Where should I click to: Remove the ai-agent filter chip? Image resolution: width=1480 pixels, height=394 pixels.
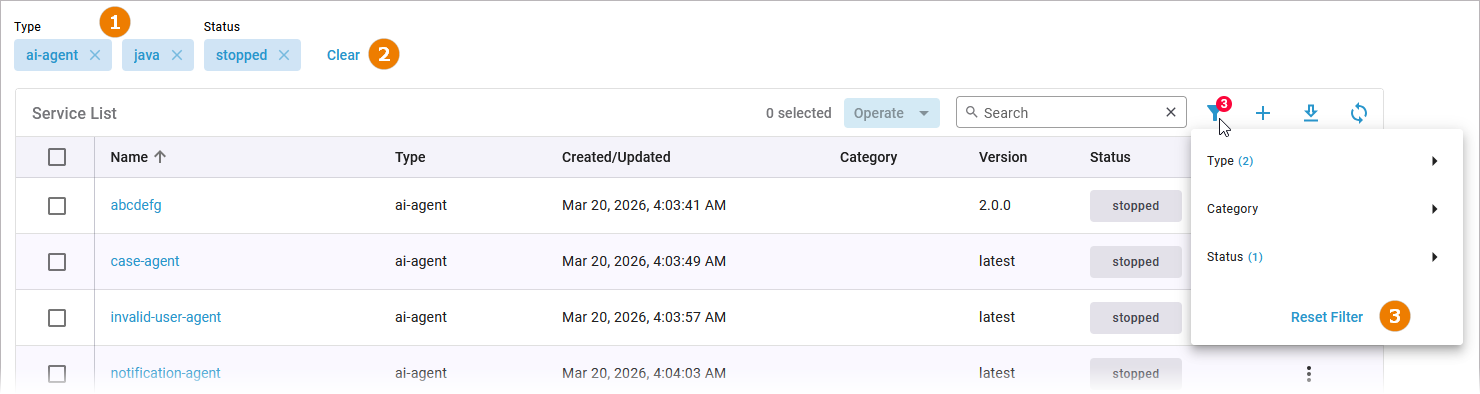[x=95, y=55]
